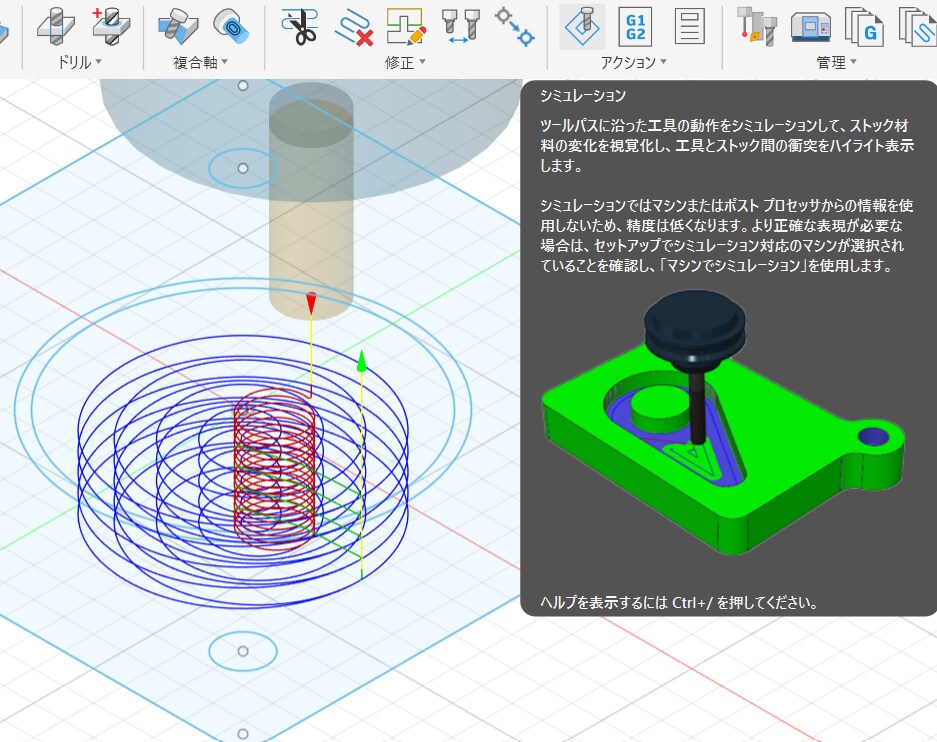The image size is (937, 742).
Task: Select the Drill tool icon
Action: [56, 27]
